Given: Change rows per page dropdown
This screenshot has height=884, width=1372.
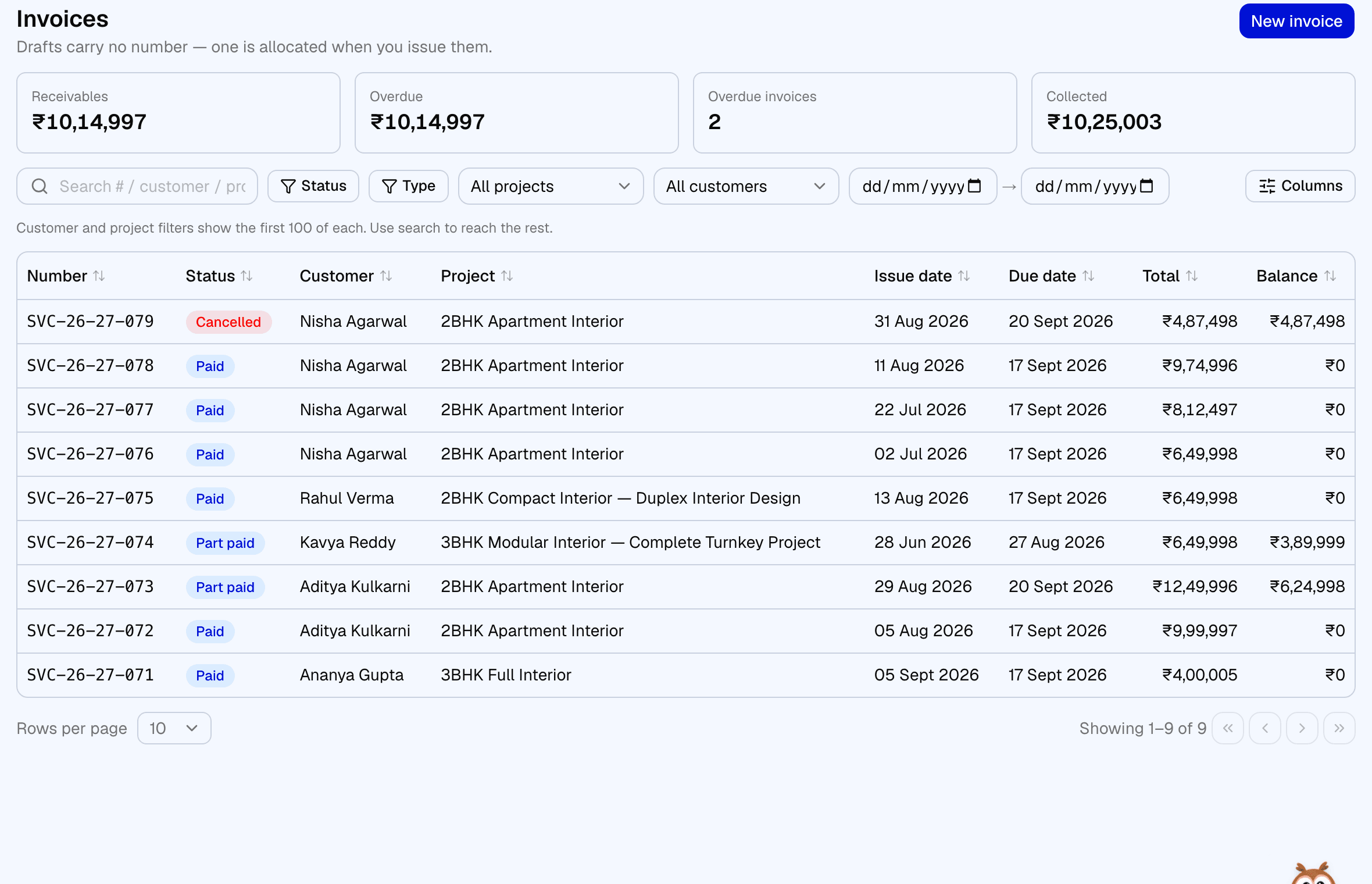Looking at the screenshot, I should click(x=174, y=728).
